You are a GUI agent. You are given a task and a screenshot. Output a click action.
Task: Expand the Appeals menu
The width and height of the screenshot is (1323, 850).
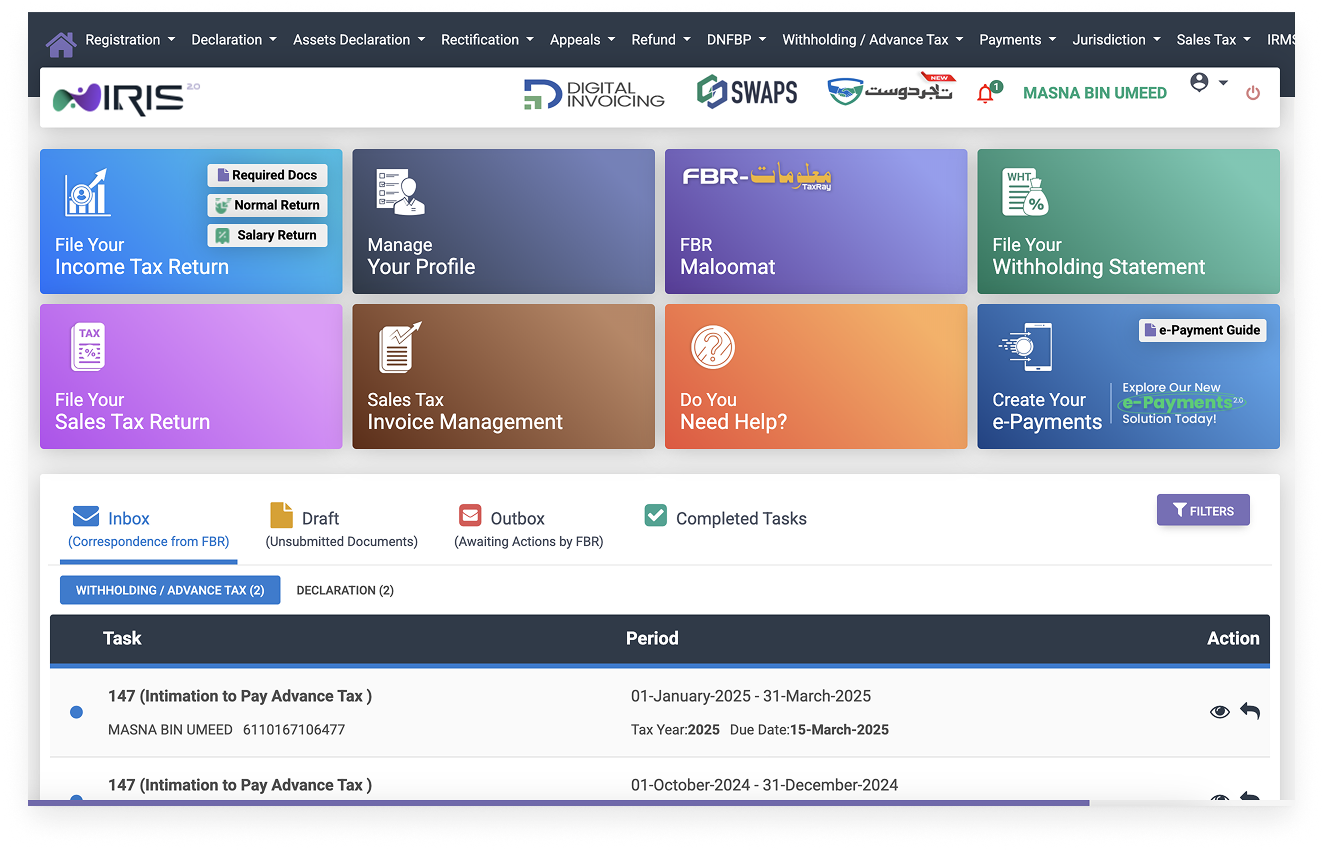click(x=583, y=40)
